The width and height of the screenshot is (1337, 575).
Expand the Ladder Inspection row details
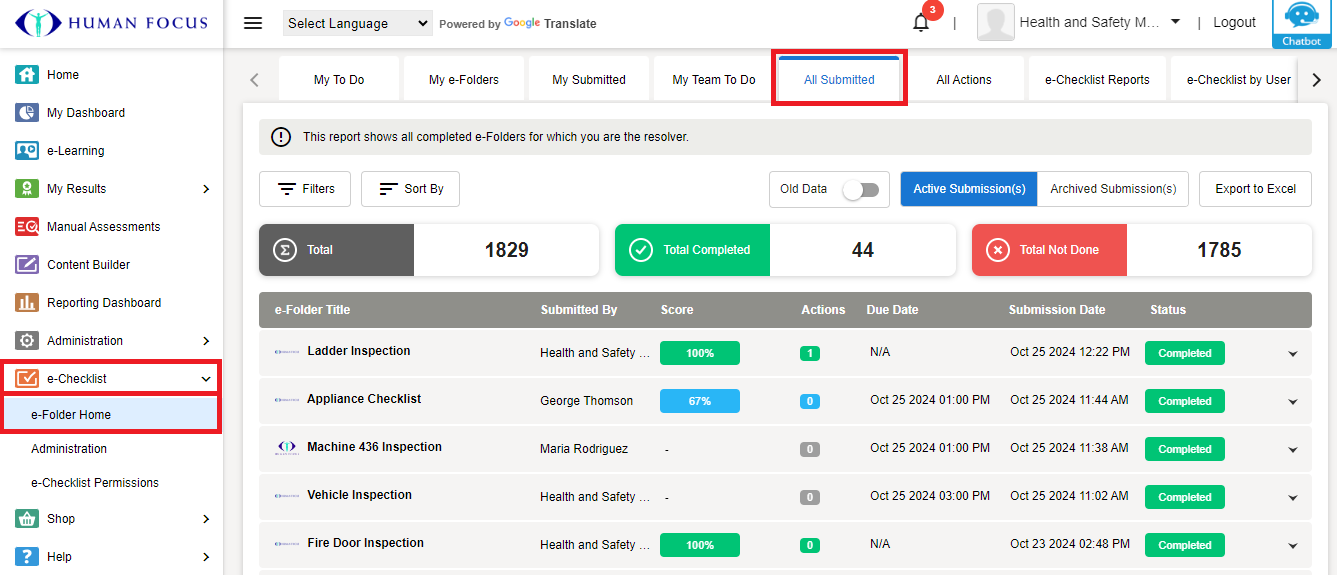[1292, 354]
